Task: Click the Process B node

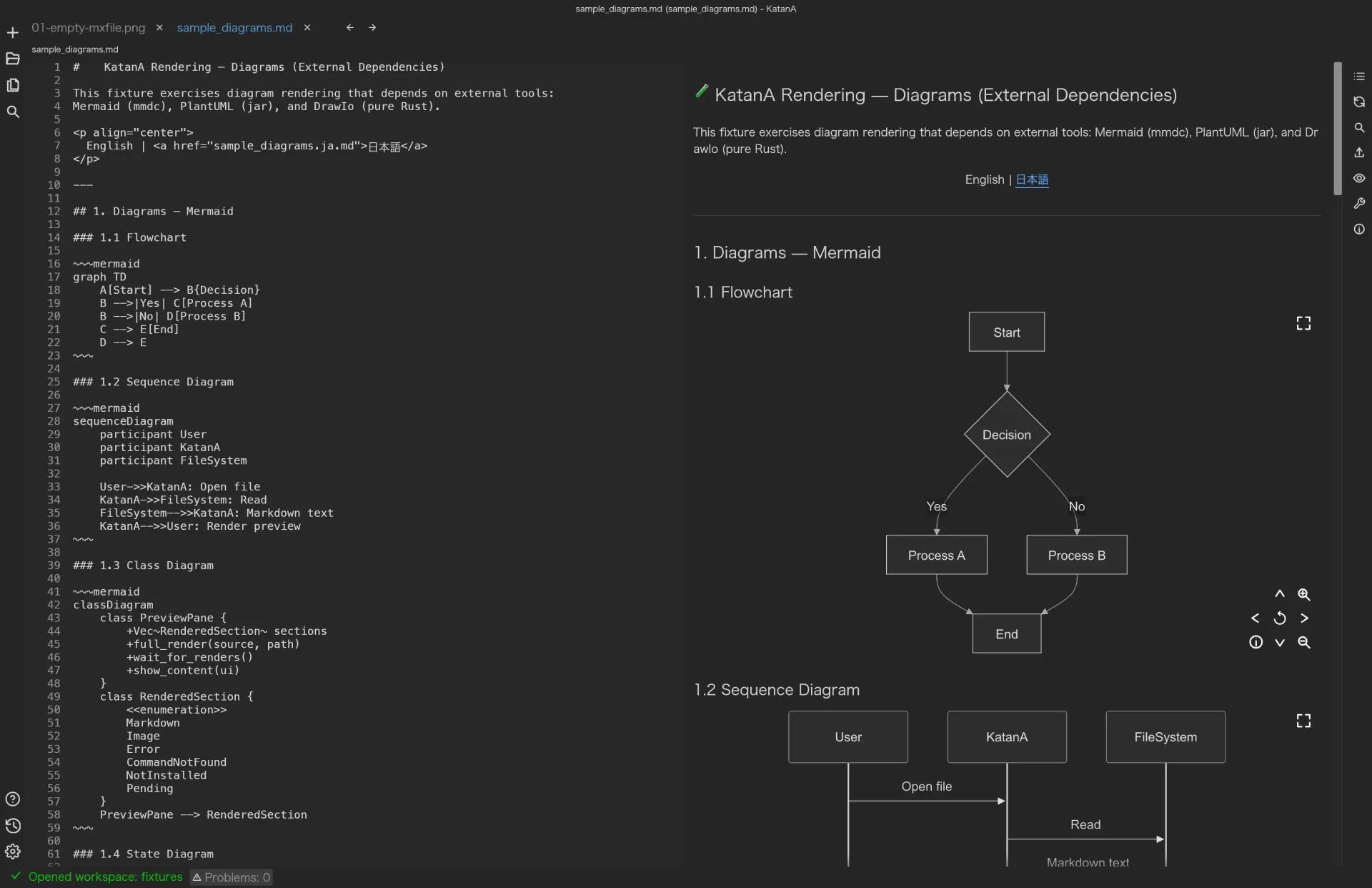Action: (1076, 555)
